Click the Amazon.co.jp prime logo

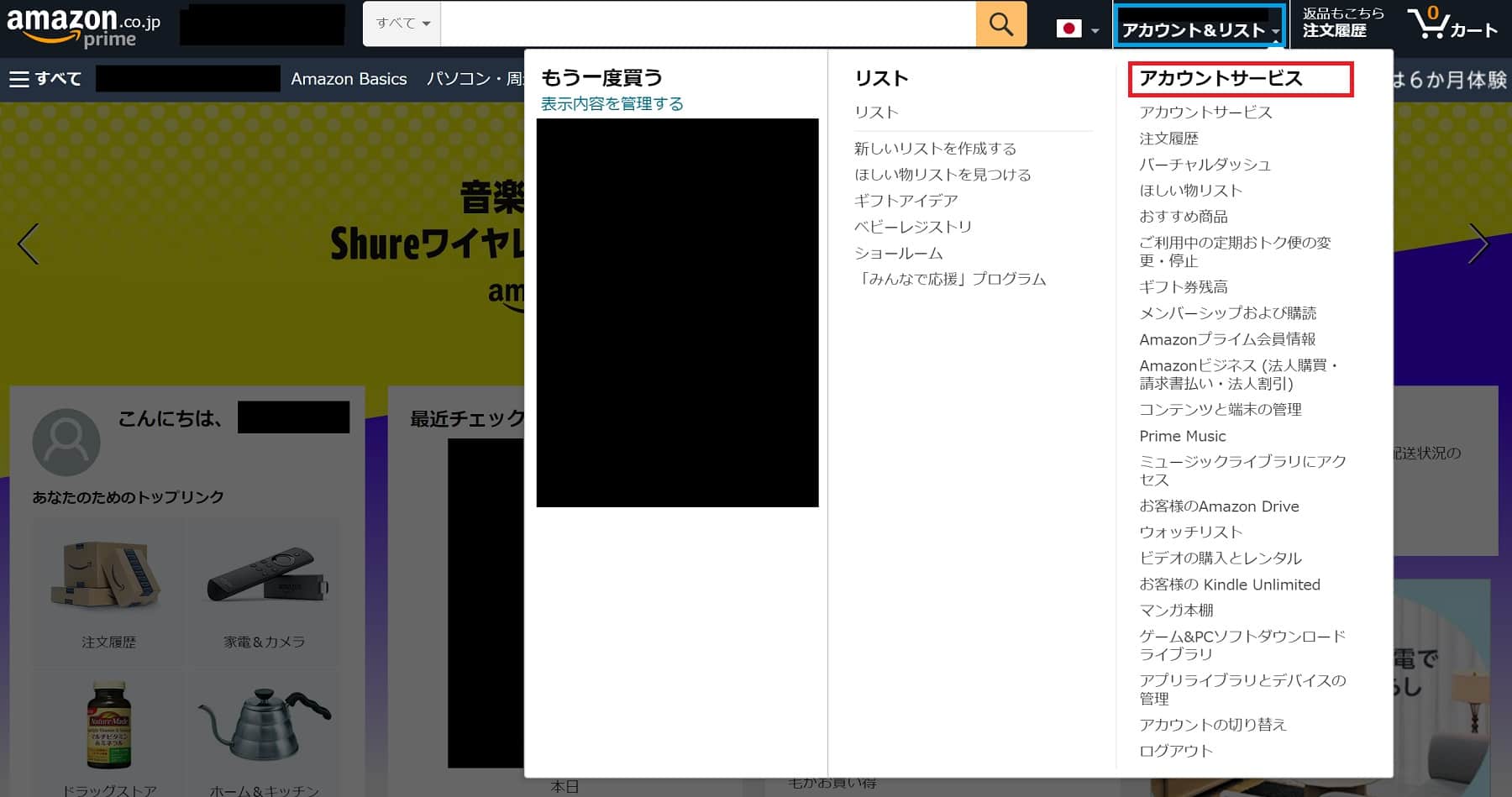pos(83,26)
